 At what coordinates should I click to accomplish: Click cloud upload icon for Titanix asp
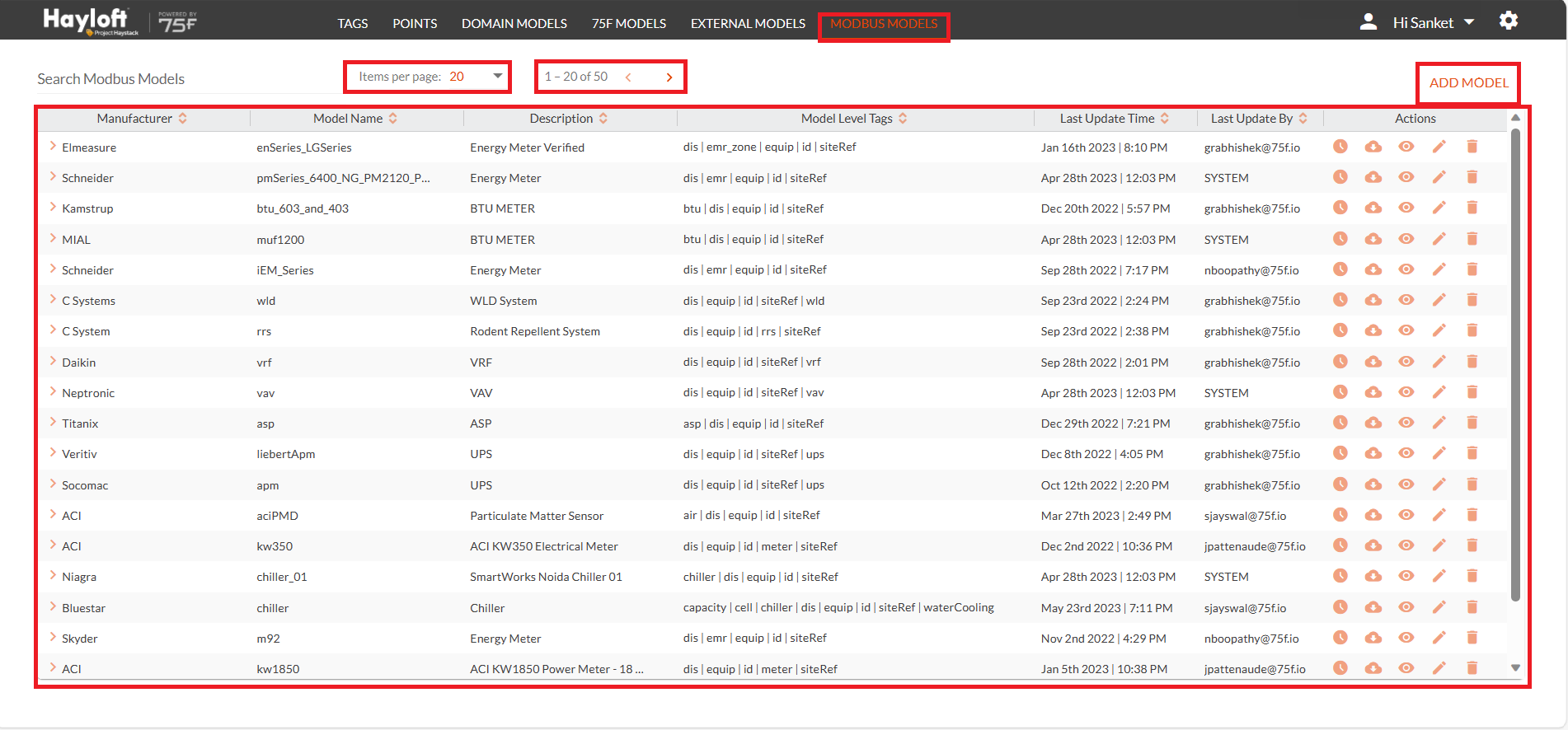1373,423
